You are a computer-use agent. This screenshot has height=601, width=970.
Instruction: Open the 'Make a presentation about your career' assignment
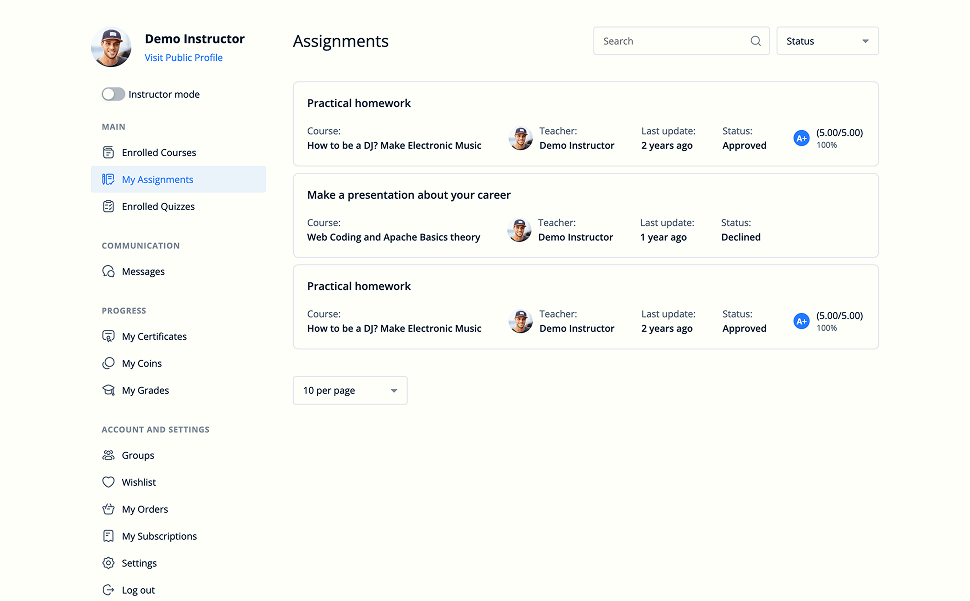click(409, 196)
